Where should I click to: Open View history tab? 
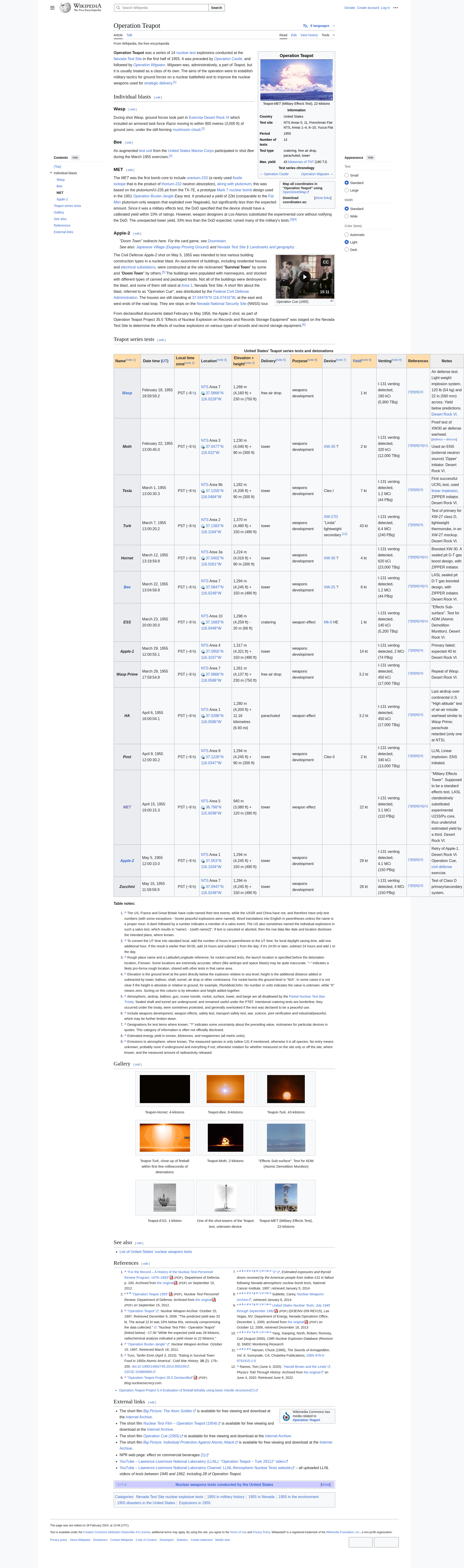point(309,35)
